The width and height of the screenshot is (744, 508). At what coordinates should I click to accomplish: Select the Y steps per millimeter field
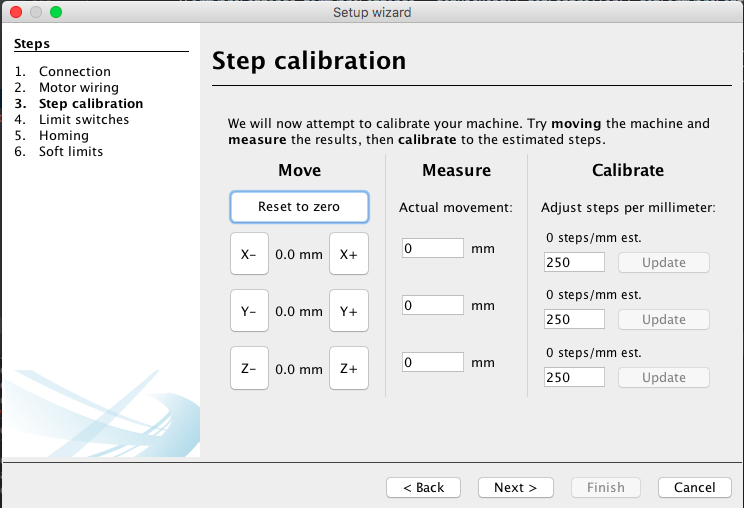[x=574, y=319]
